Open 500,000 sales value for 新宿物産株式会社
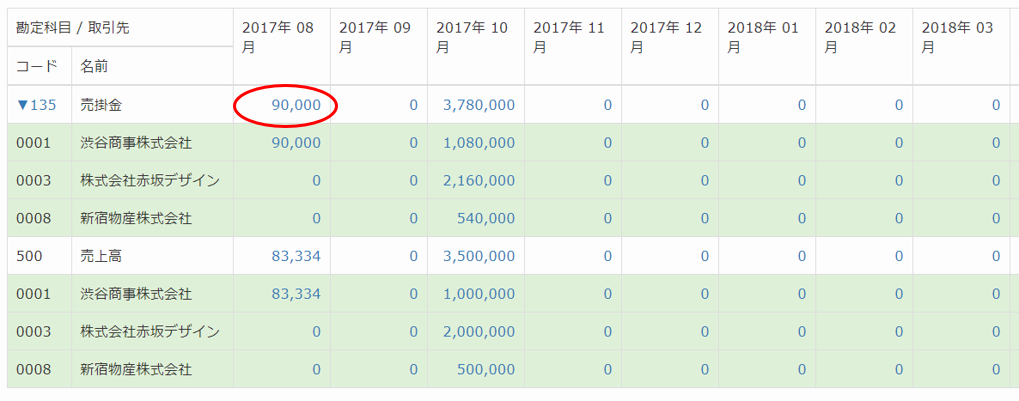Screen dimensions: 1019x401 487,370
